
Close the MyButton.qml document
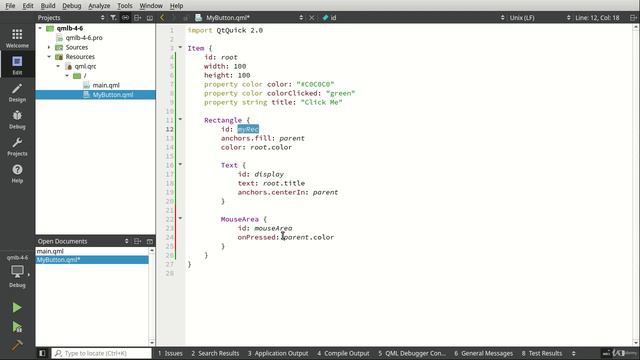pyautogui.click(x=311, y=18)
